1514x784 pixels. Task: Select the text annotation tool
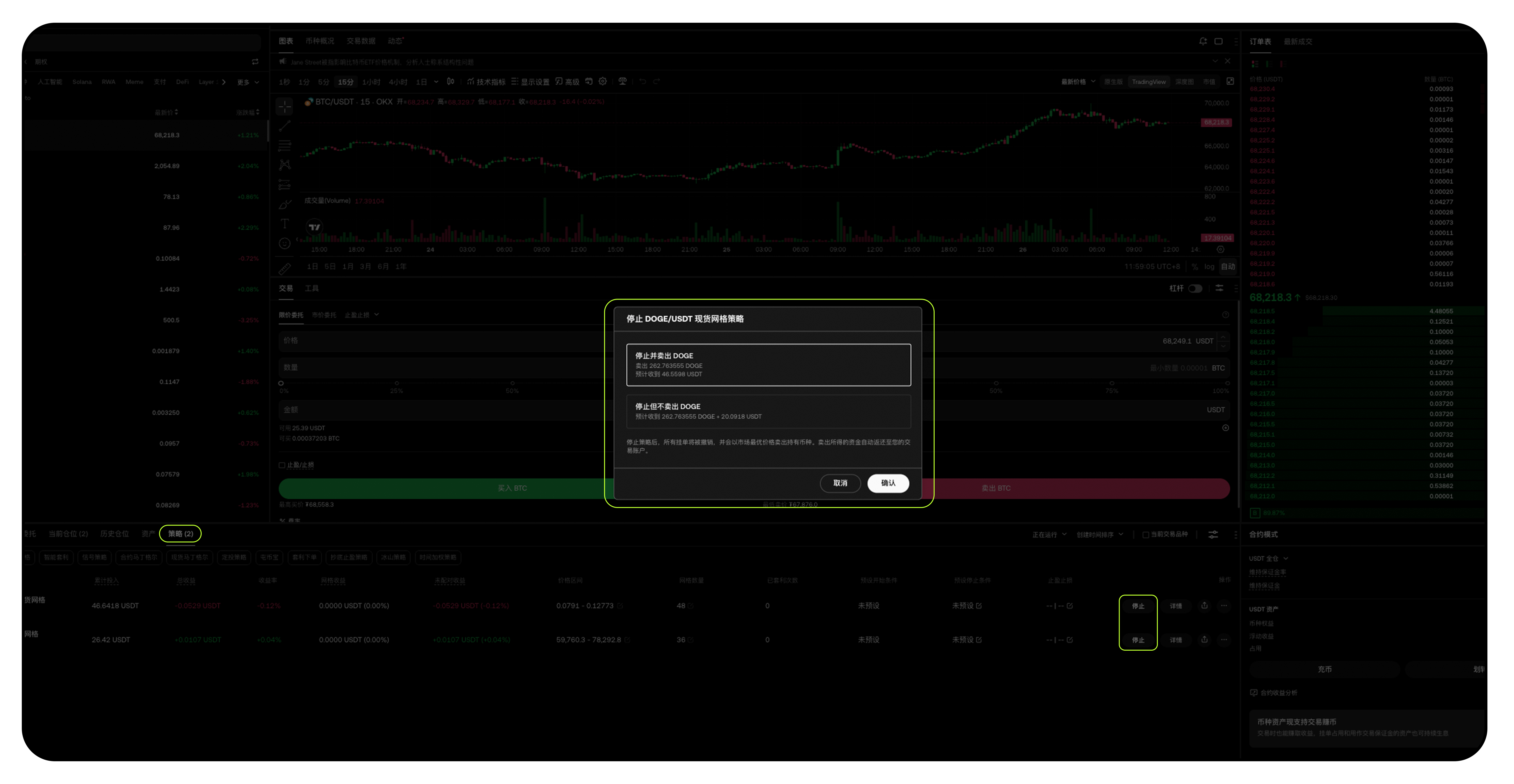point(285,224)
